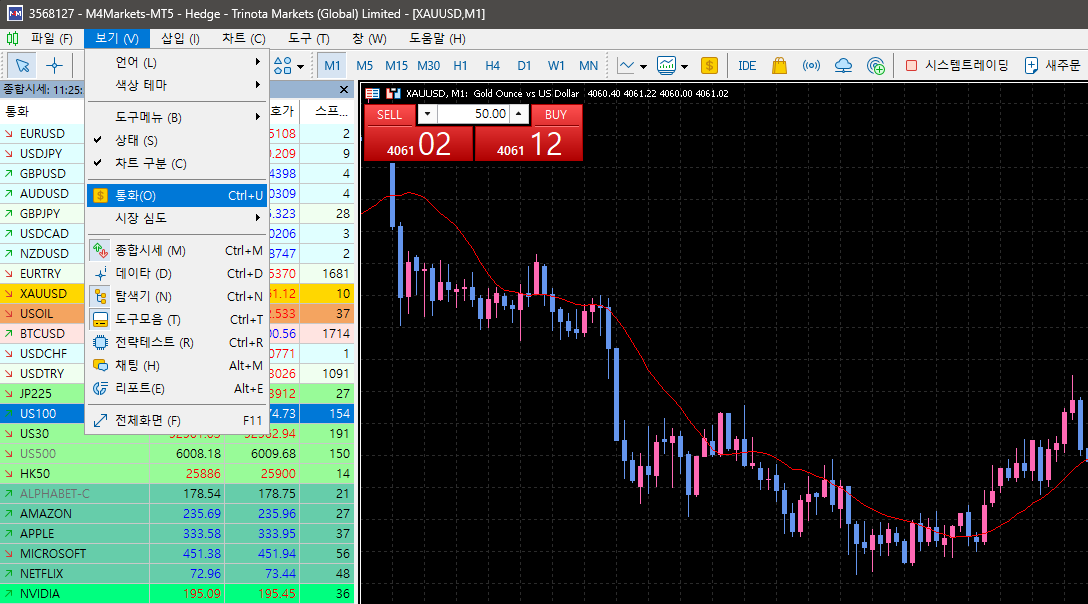1088x604 pixels.
Task: Select the XAUUSD row in Market Watch
Action: [x=177, y=294]
